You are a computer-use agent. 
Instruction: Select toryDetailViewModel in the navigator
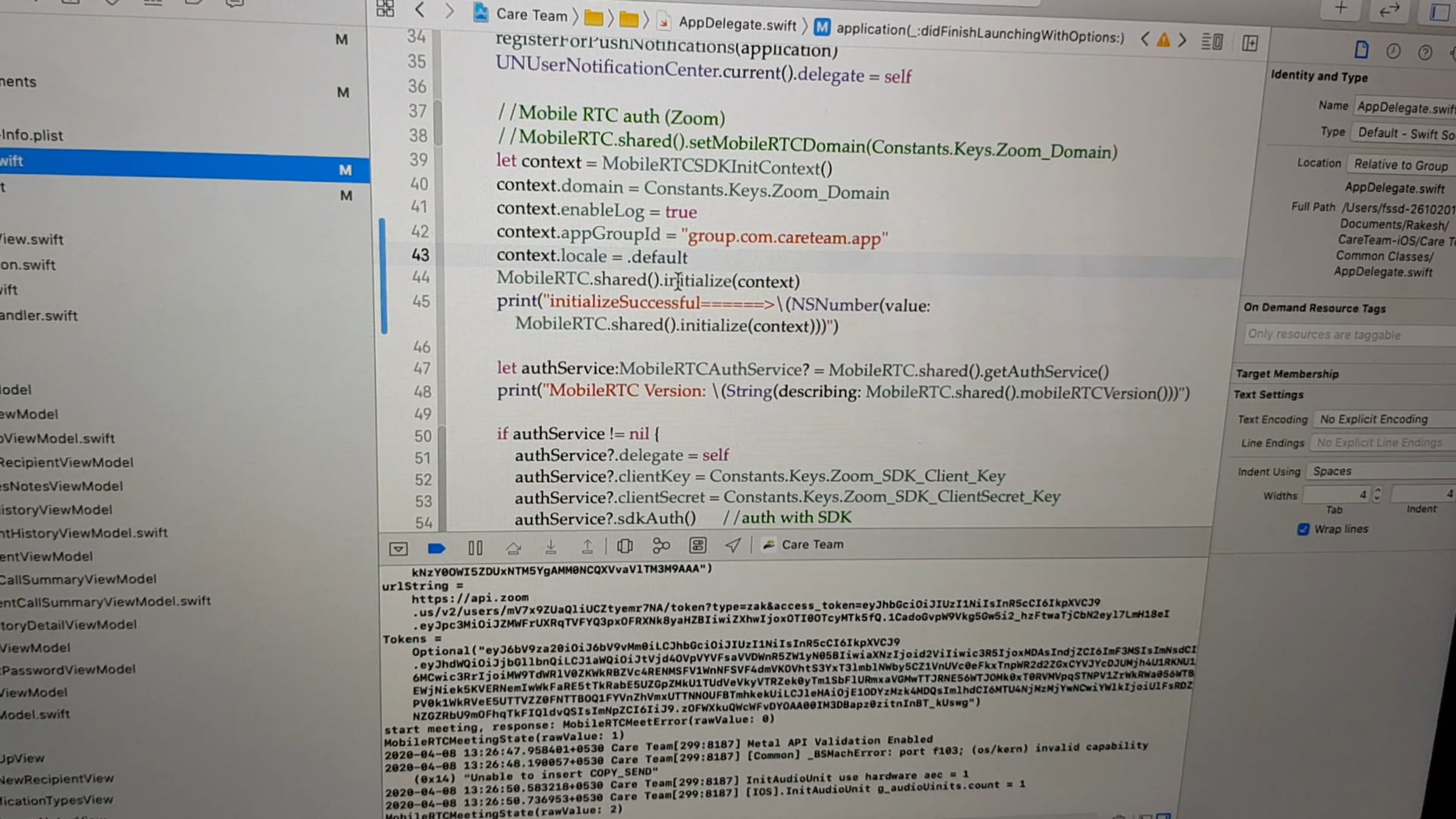(x=69, y=624)
